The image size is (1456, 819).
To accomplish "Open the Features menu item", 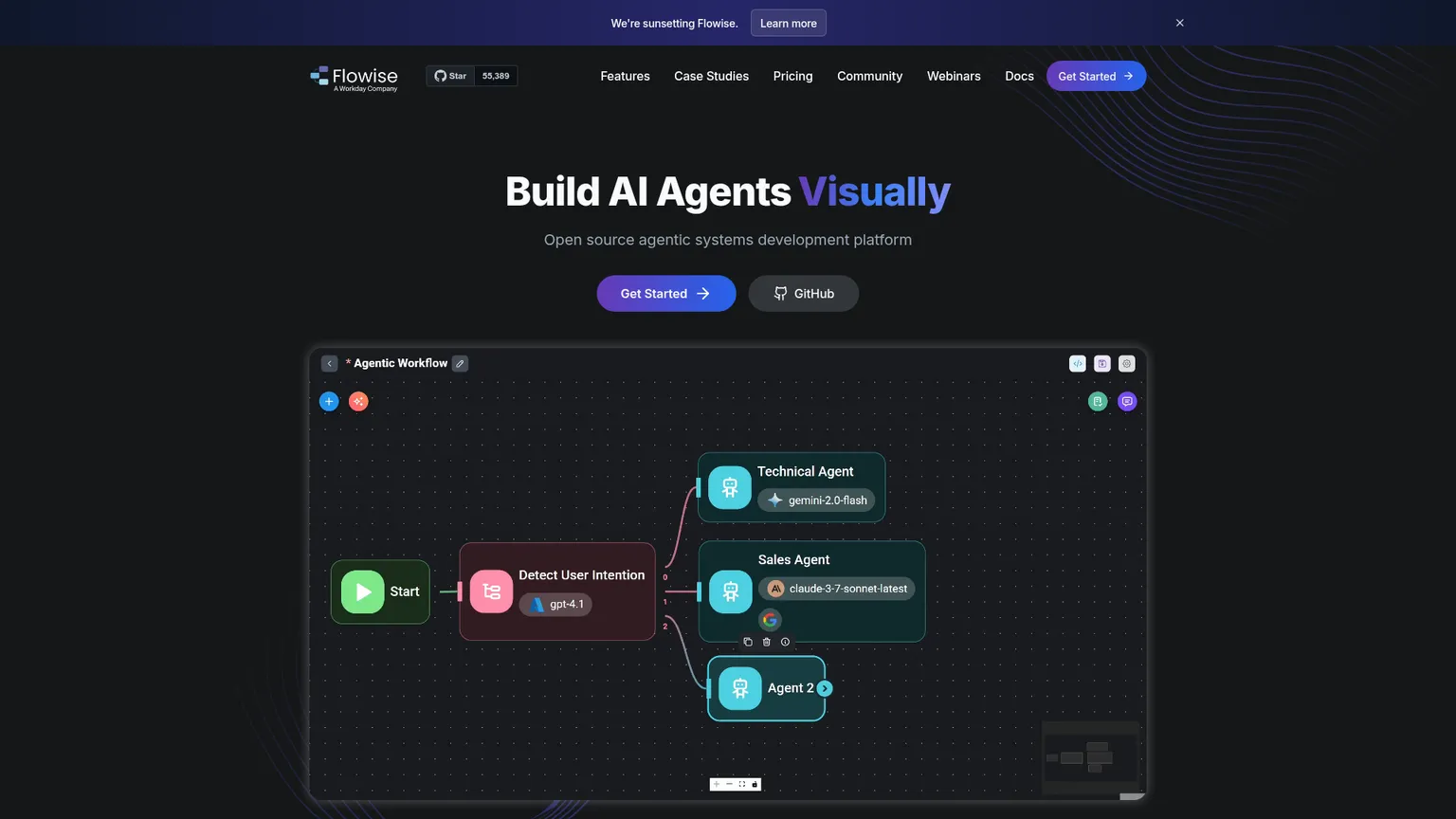I will click(625, 76).
